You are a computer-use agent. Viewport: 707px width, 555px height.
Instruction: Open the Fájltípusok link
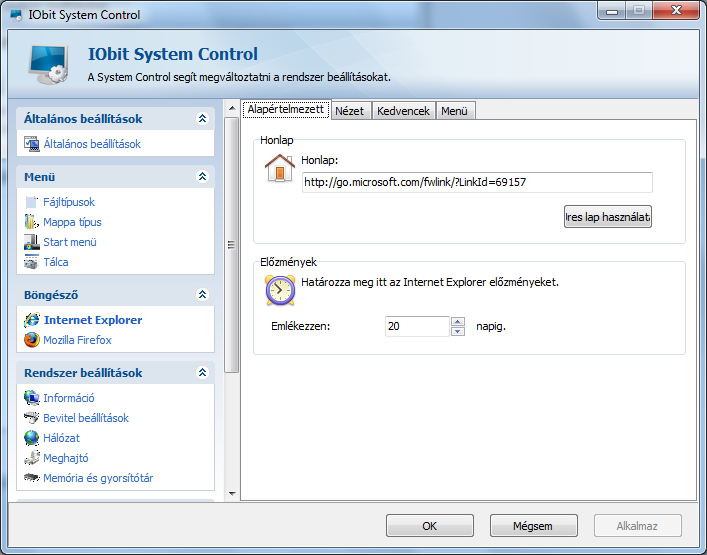69,202
